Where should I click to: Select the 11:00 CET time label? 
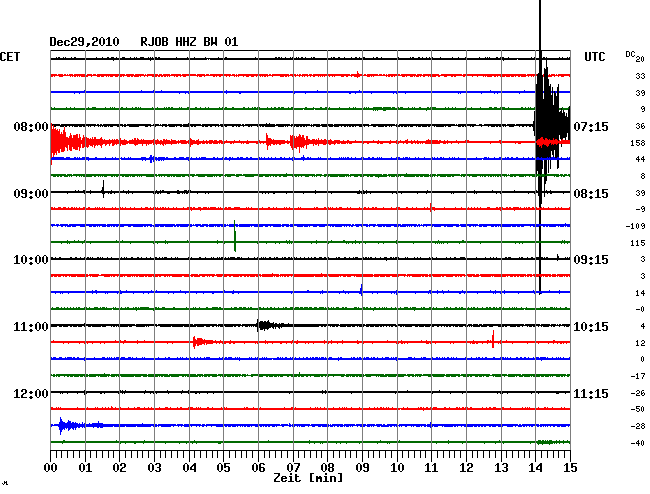pos(31,327)
